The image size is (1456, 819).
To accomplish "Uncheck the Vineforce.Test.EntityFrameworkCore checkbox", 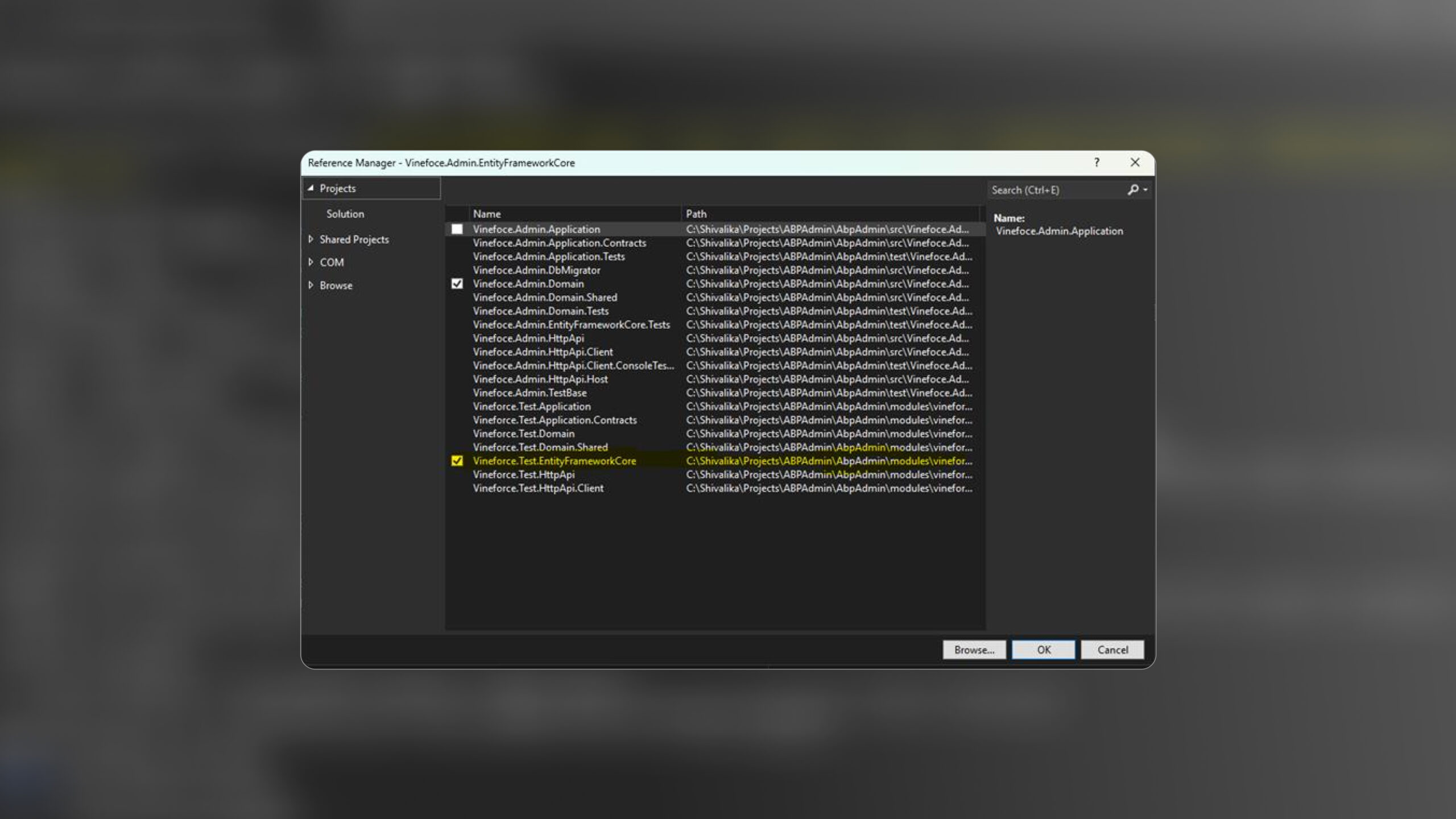I will (x=457, y=461).
